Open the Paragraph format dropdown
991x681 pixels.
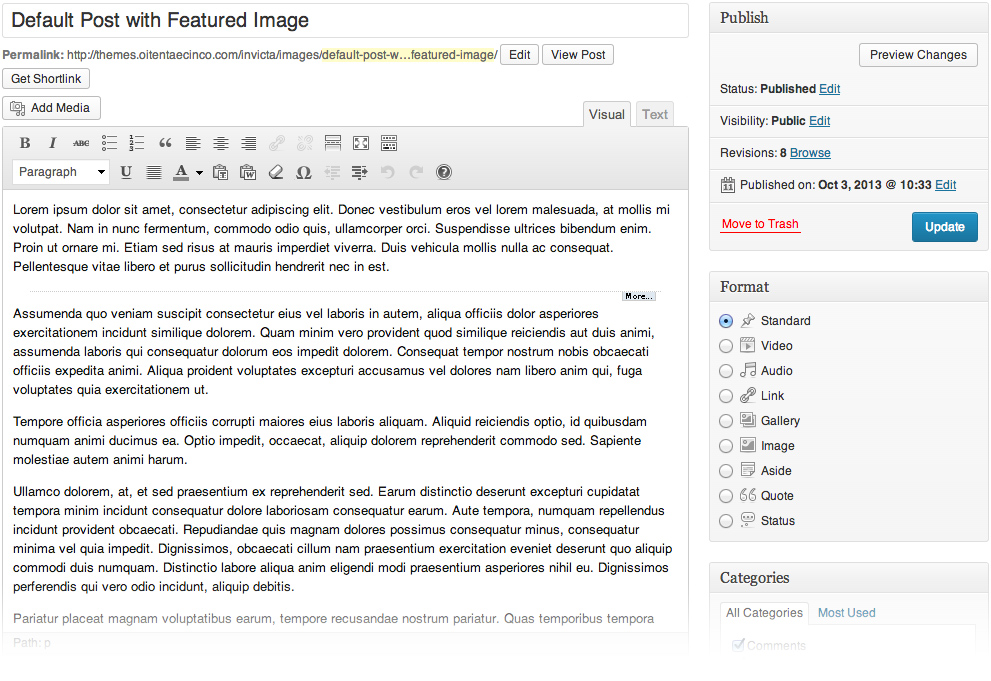(x=61, y=172)
